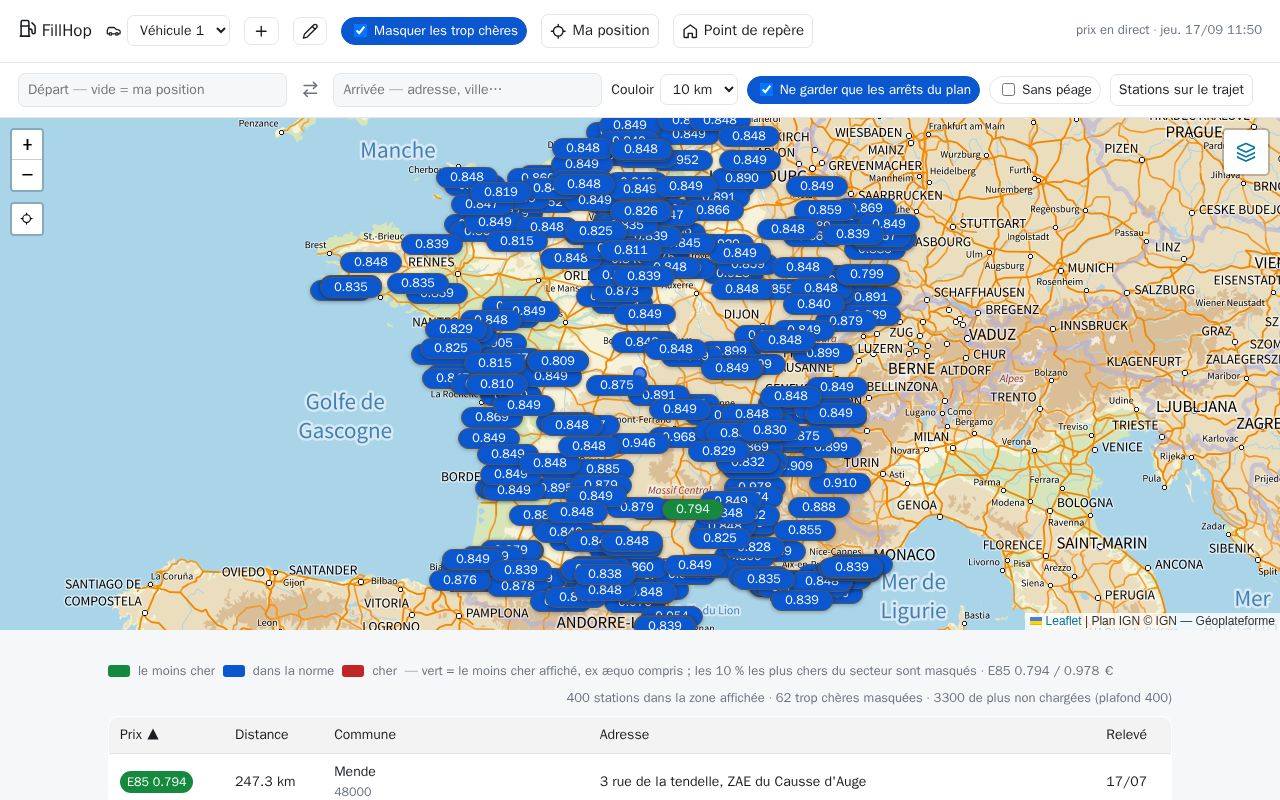Click address 3 rue de la tendelle
This screenshot has width=1280, height=800.
[x=733, y=782]
